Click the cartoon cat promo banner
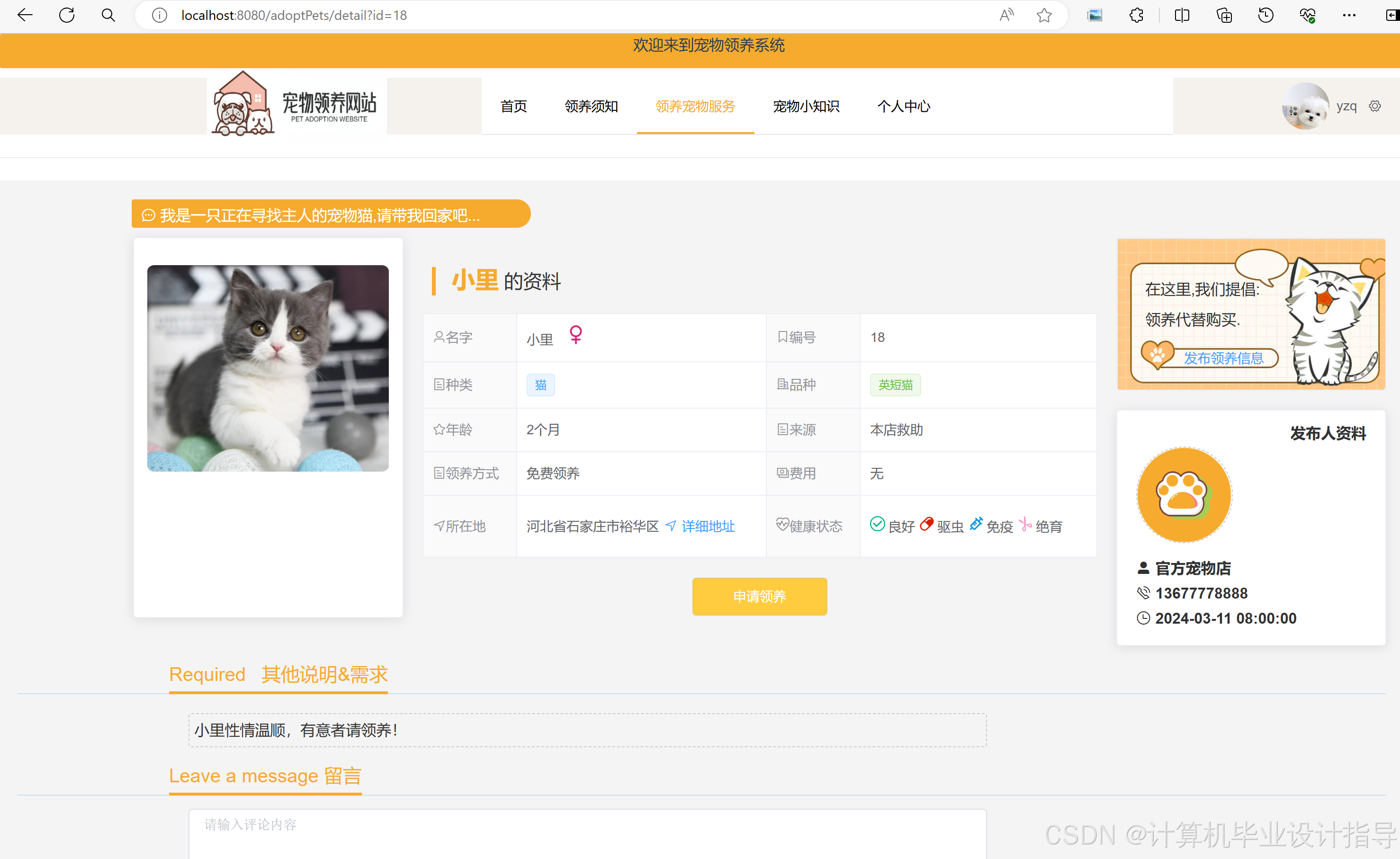The image size is (1400, 859). tap(1251, 314)
